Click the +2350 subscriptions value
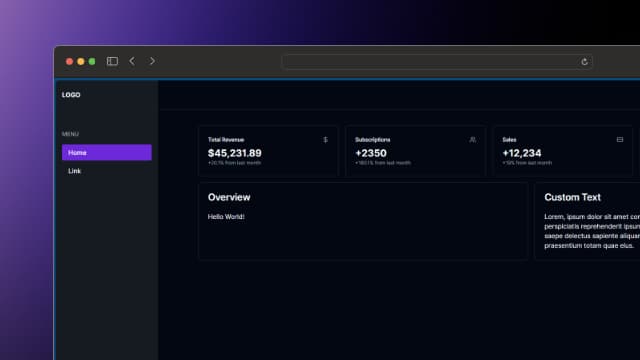 point(371,153)
